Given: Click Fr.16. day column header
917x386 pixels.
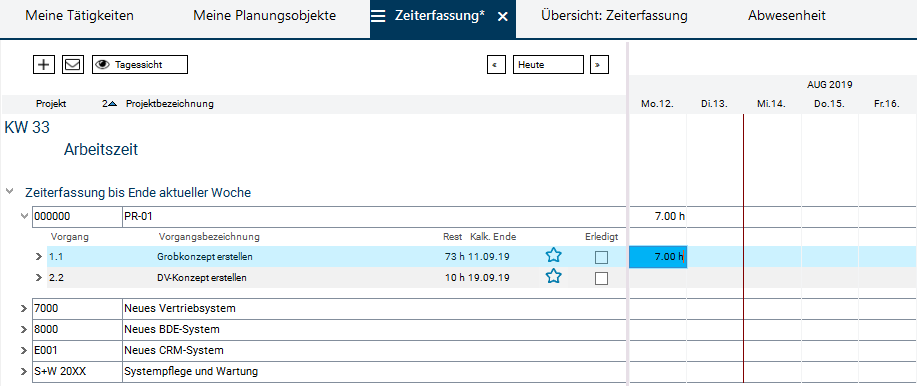Looking at the screenshot, I should [887, 104].
